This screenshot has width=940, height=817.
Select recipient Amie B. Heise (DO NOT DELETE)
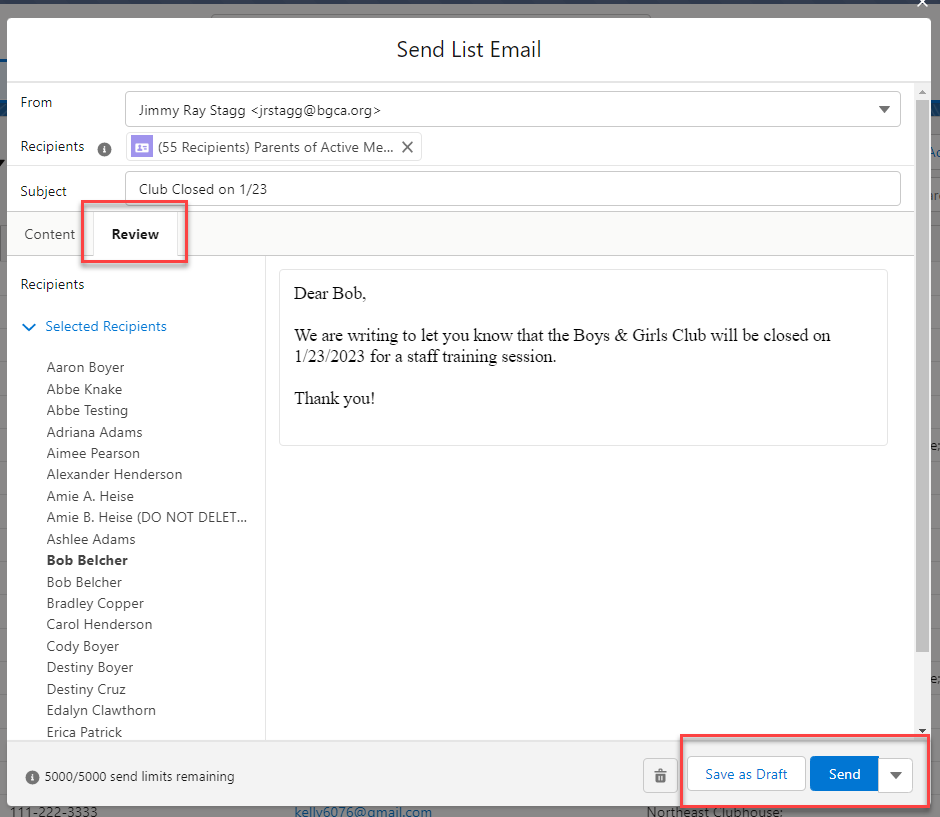click(x=147, y=517)
